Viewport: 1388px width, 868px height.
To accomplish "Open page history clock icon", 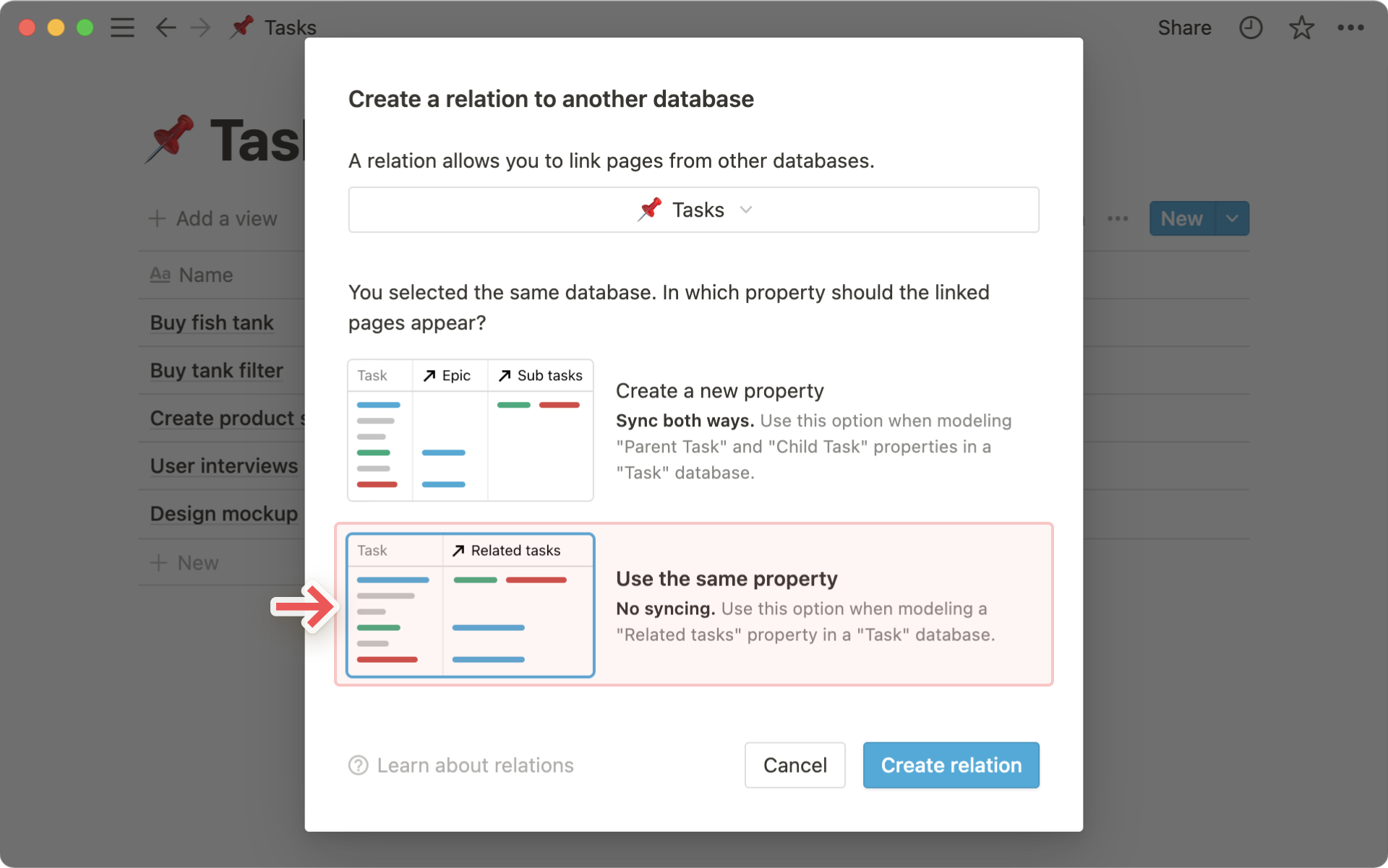I will click(x=1251, y=27).
